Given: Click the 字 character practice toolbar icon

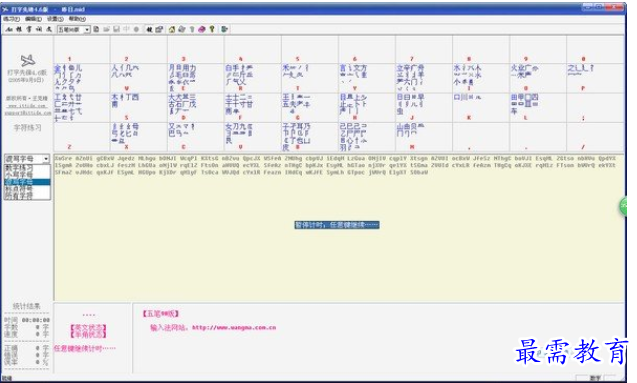Looking at the screenshot, I should [x=29, y=29].
